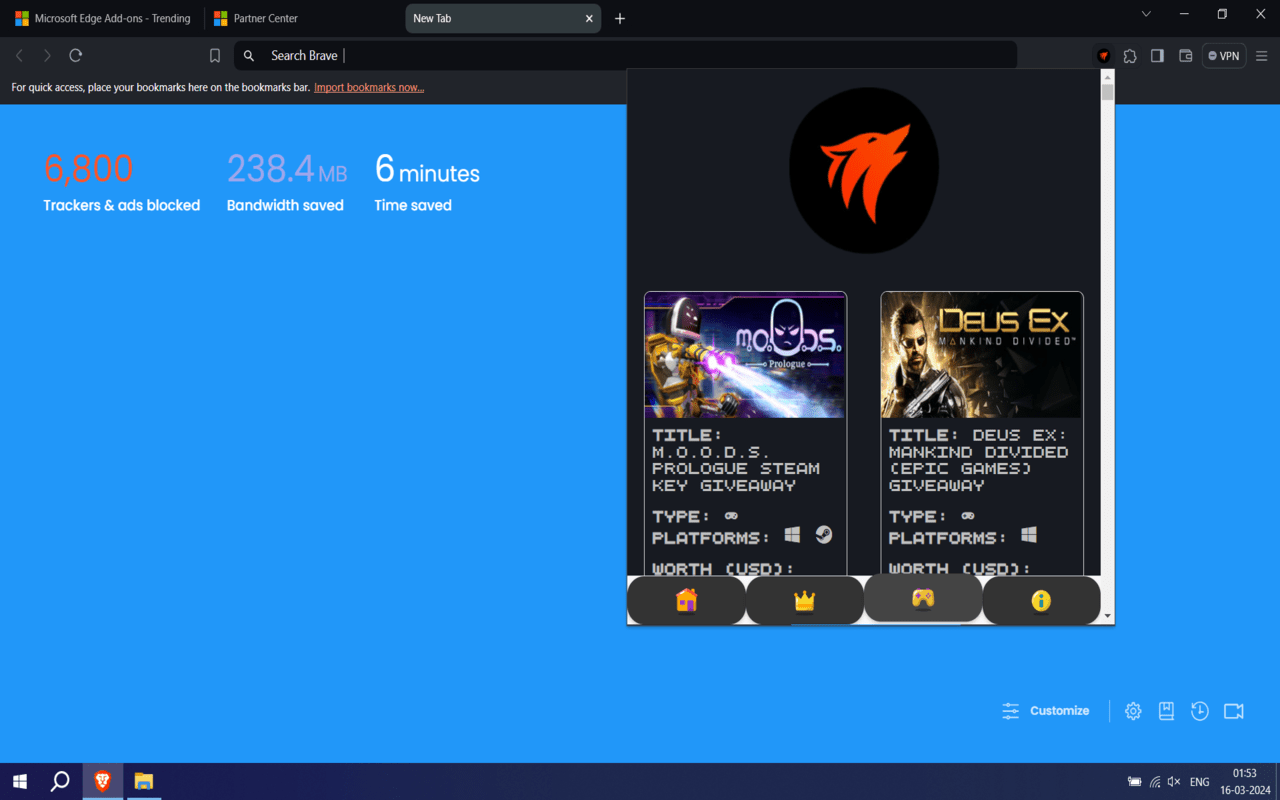Click Steam platform icon on M.O.O.D.S. card
The height and width of the screenshot is (800, 1280).
[x=823, y=535]
